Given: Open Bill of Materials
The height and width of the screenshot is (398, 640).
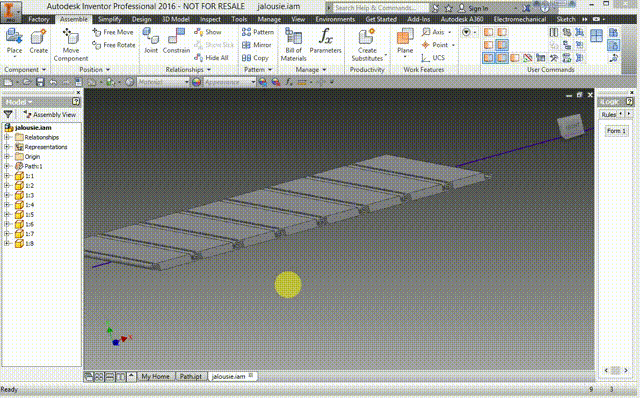Looking at the screenshot, I should pyautogui.click(x=293, y=44).
